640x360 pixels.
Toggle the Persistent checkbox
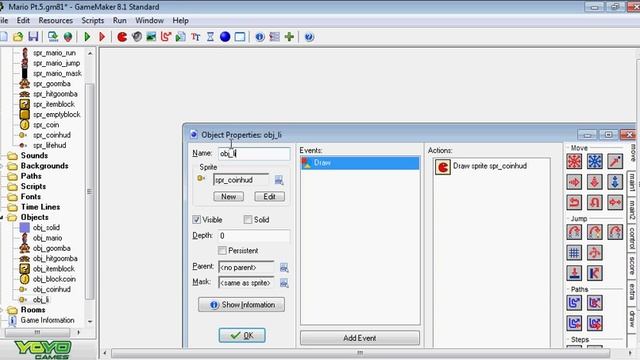point(222,250)
